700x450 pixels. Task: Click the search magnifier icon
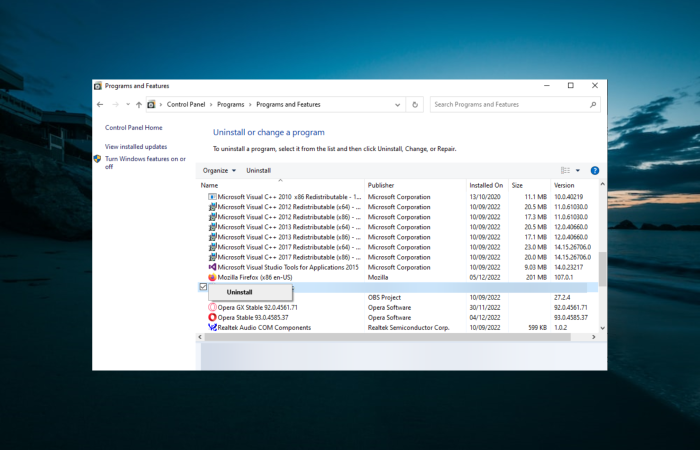point(593,105)
